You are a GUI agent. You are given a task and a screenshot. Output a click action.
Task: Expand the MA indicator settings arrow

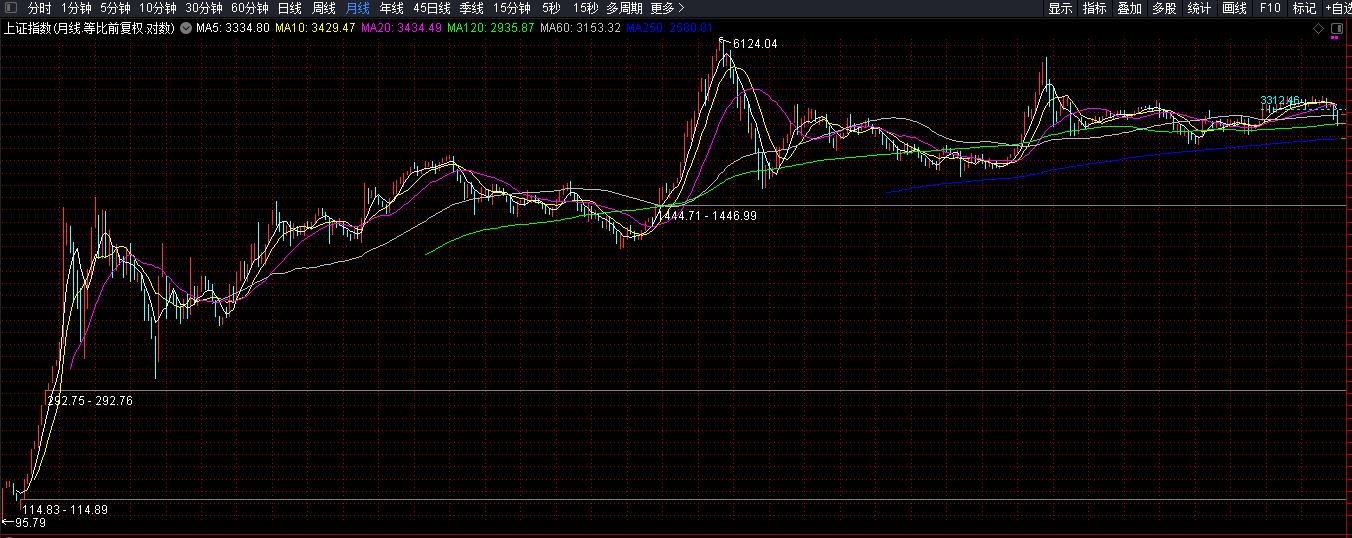click(185, 28)
